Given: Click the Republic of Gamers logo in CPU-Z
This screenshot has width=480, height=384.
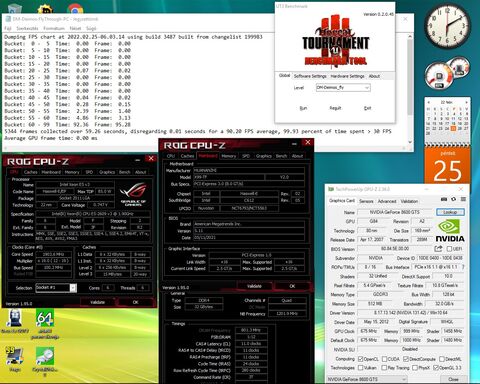Looking at the screenshot, I should (133, 194).
